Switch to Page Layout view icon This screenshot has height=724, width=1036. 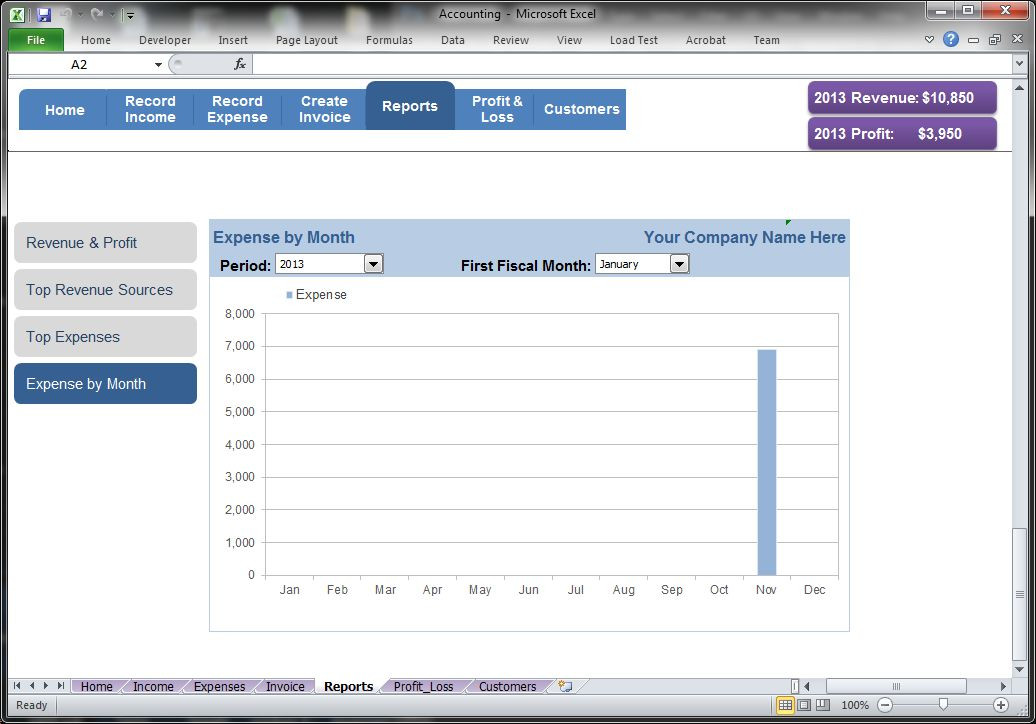click(x=804, y=705)
